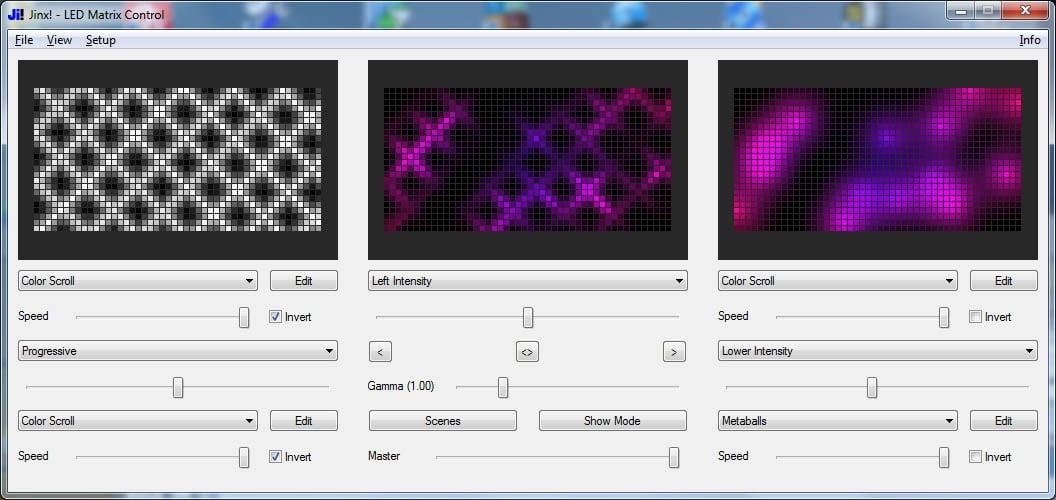Open the Metaballs effect dropdown
The height and width of the screenshot is (500, 1056).
(837, 421)
